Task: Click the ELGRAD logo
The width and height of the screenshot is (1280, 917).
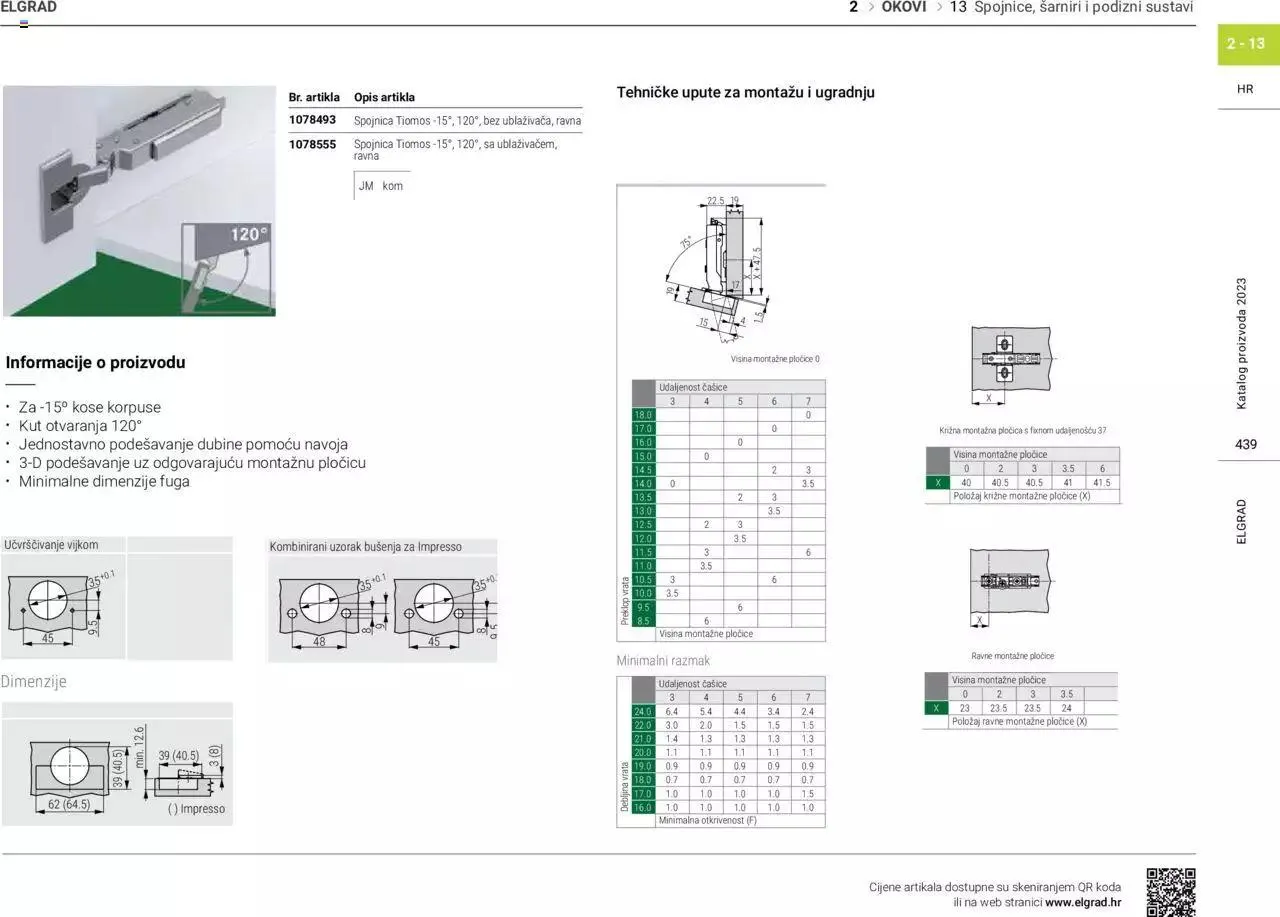Action: (30, 7)
